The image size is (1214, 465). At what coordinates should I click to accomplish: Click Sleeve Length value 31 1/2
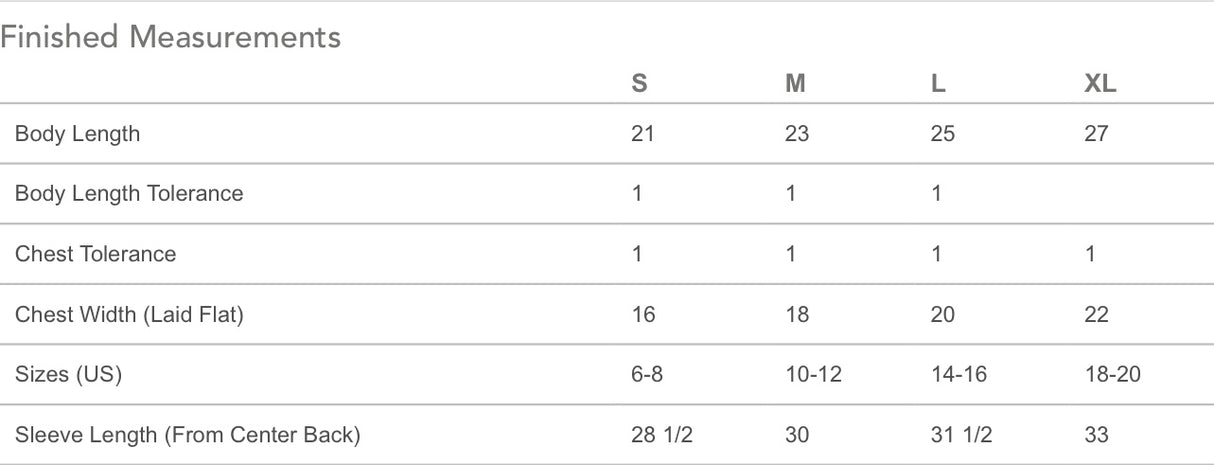(959, 435)
